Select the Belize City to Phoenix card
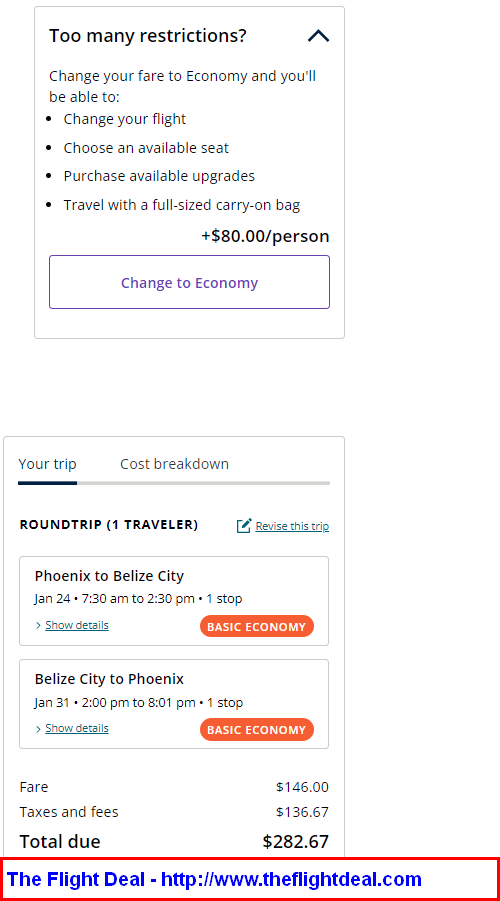Image resolution: width=500 pixels, height=901 pixels. pyautogui.click(x=174, y=704)
